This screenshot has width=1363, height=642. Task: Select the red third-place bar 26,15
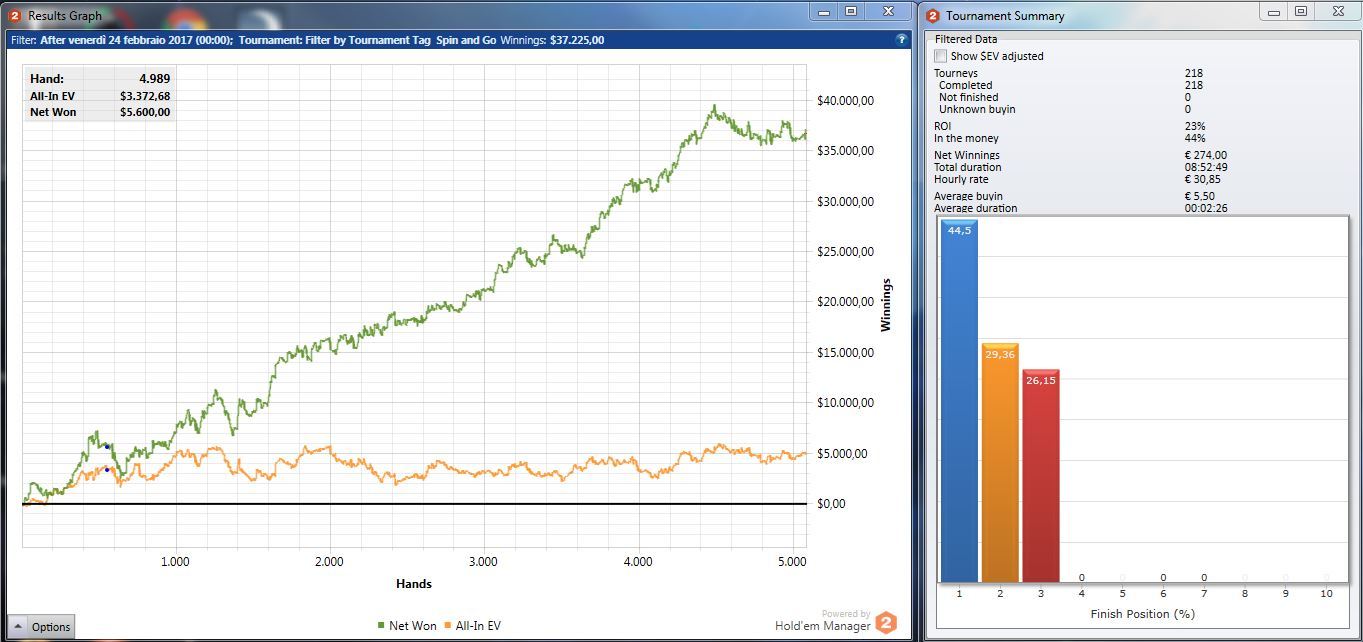(1041, 476)
